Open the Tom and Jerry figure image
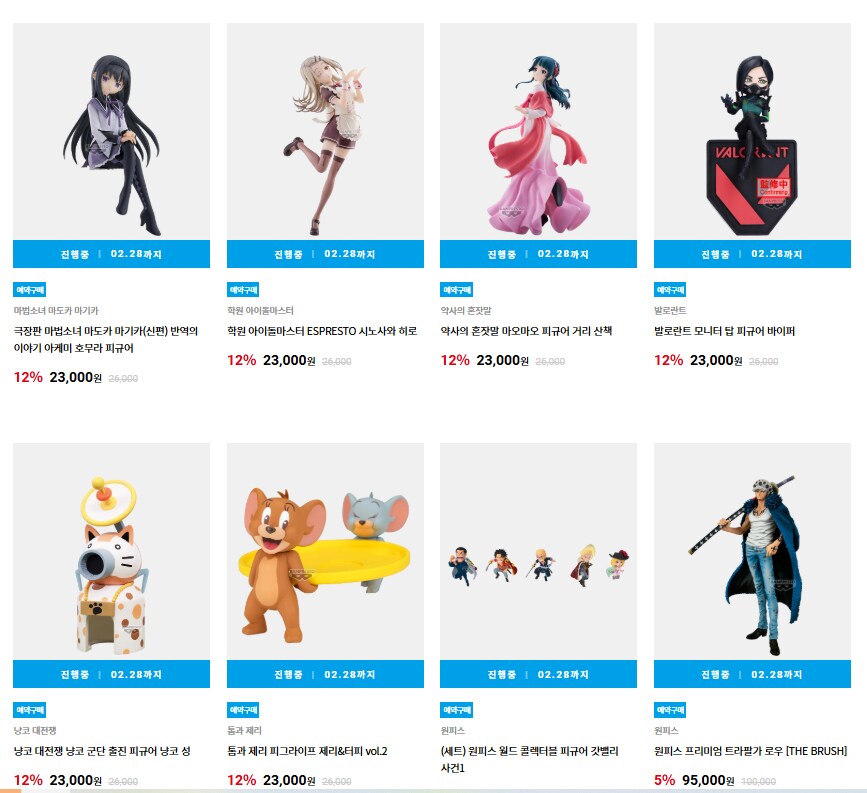The width and height of the screenshot is (867, 793). (x=325, y=551)
